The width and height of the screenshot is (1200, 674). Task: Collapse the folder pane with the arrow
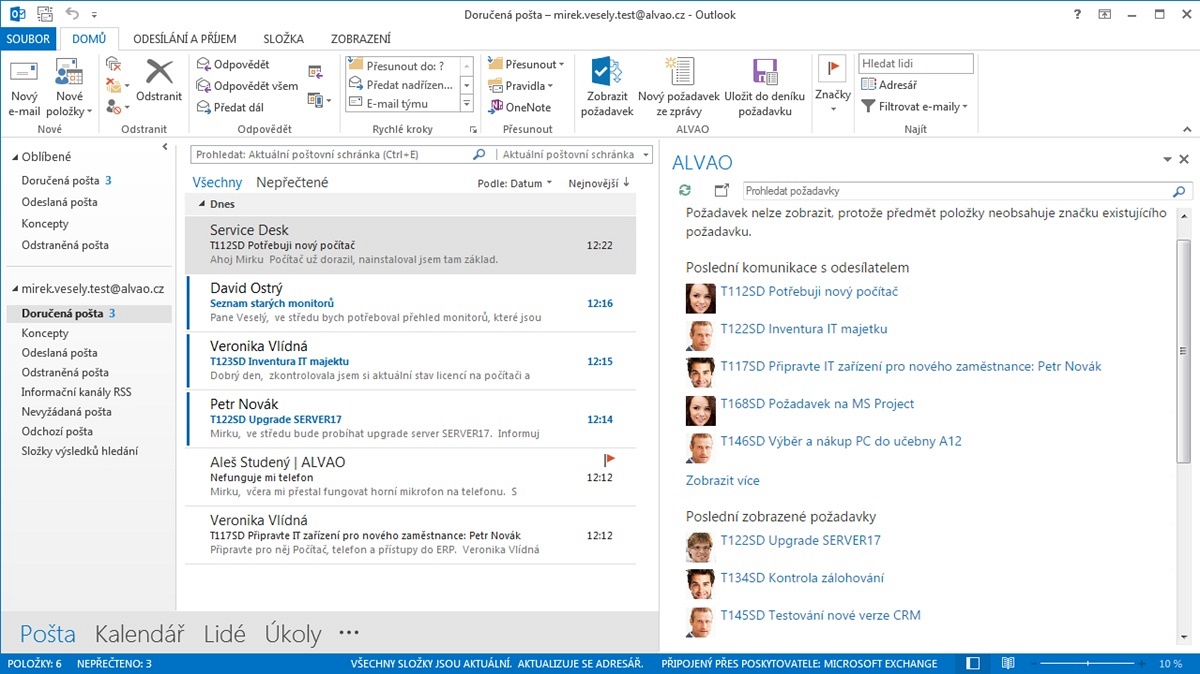[165, 147]
